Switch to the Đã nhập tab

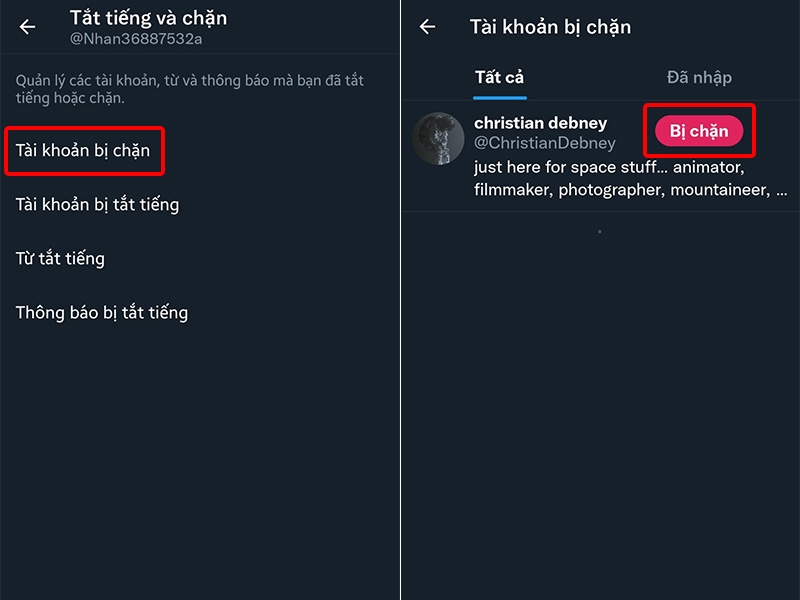click(x=698, y=77)
